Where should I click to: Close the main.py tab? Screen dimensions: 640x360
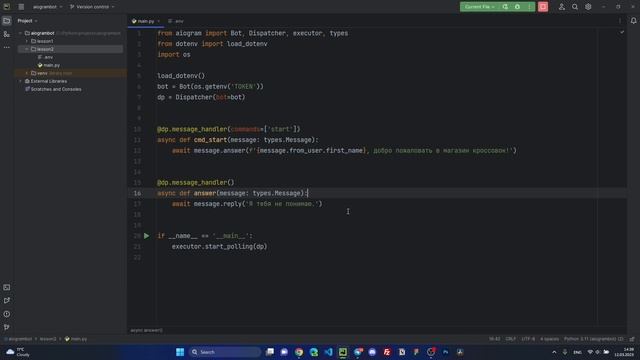(x=159, y=21)
